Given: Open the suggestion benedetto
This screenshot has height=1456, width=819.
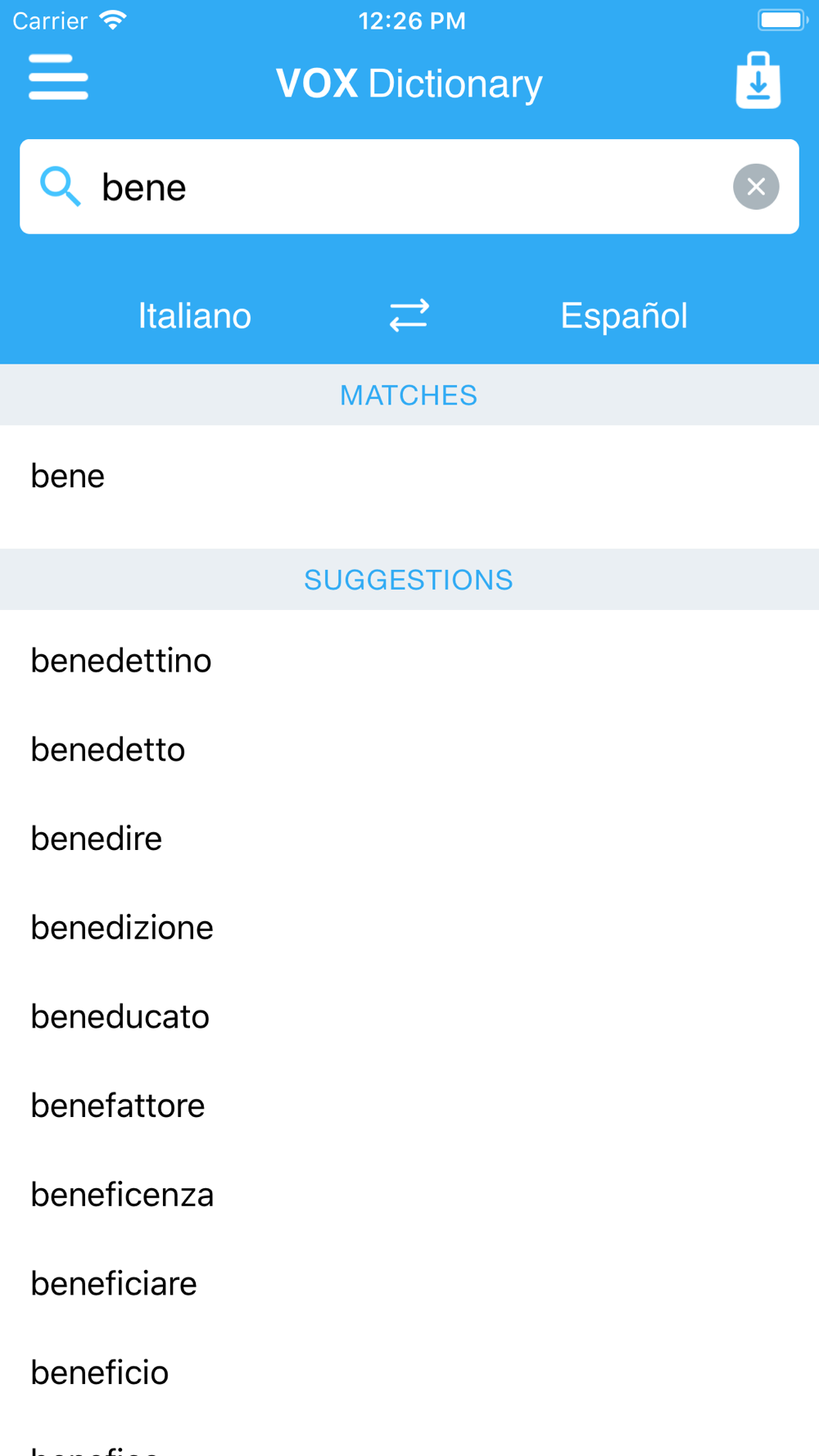Looking at the screenshot, I should tap(409, 749).
